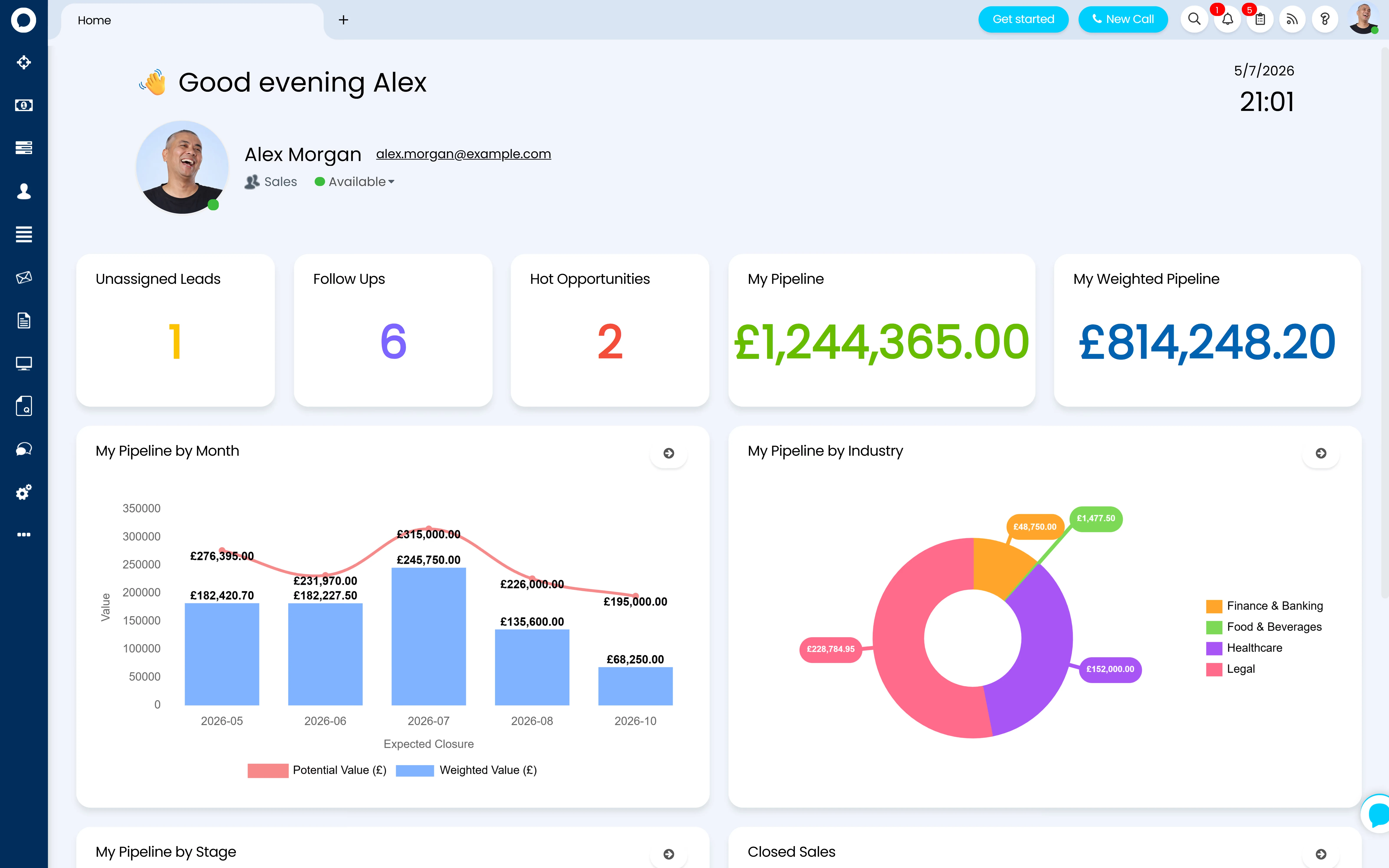This screenshot has width=1389, height=868.
Task: Open the Available status dropdown
Action: pos(355,182)
